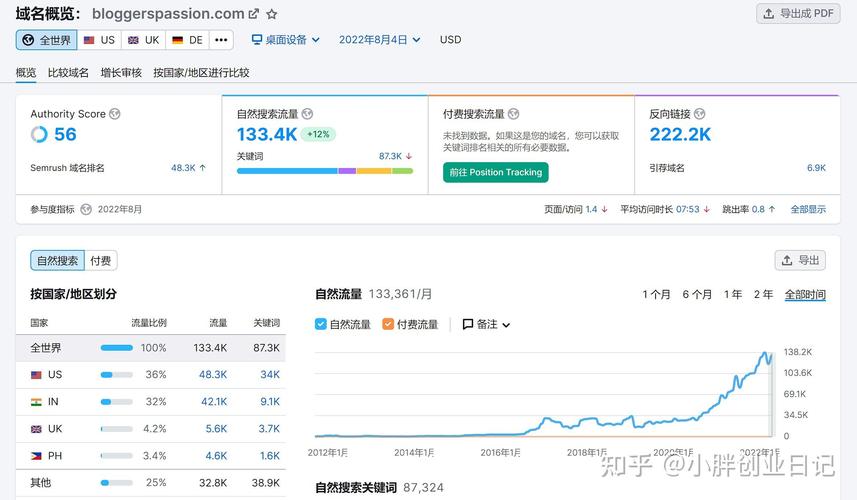Select the 全世界 region toggle
The height and width of the screenshot is (500, 857).
(x=46, y=40)
